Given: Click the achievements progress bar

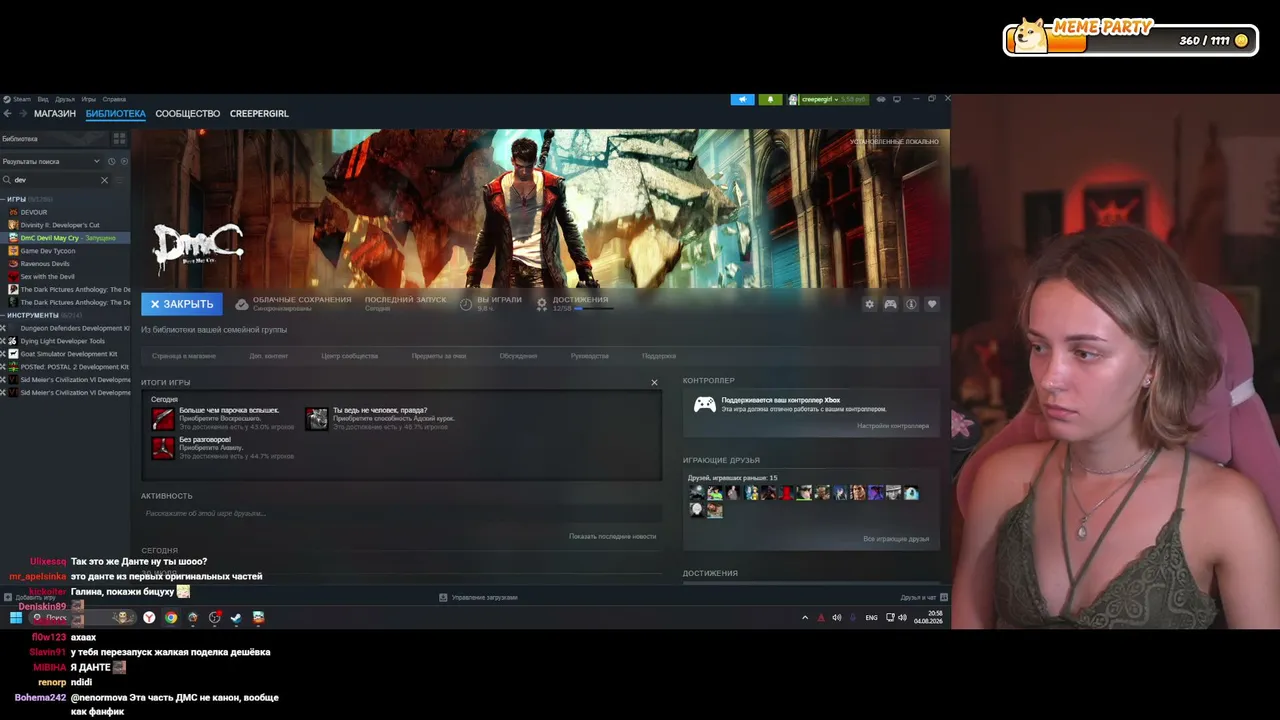Looking at the screenshot, I should (593, 309).
